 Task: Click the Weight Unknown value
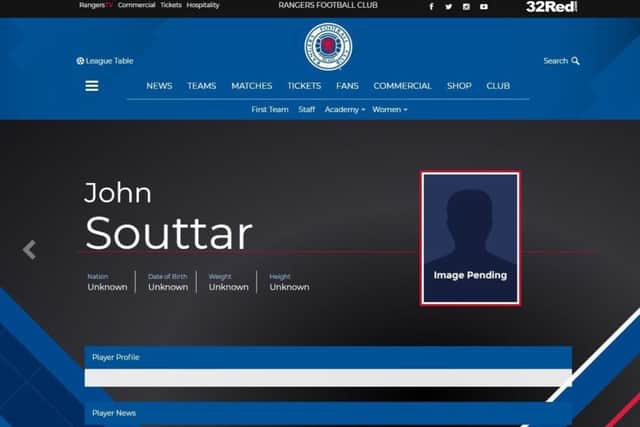[229, 287]
